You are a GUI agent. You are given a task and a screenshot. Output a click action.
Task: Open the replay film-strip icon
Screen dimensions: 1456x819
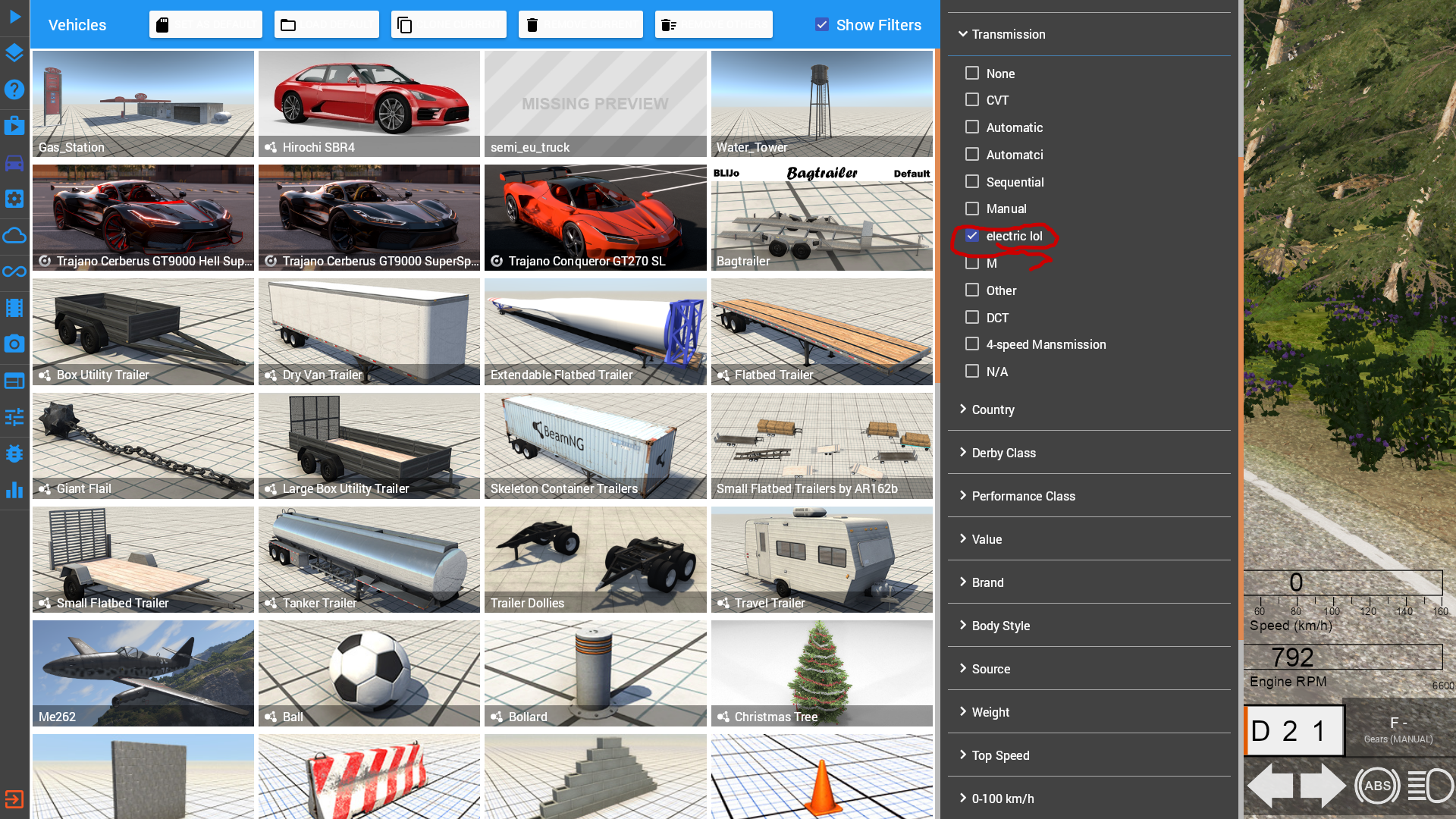(14, 308)
